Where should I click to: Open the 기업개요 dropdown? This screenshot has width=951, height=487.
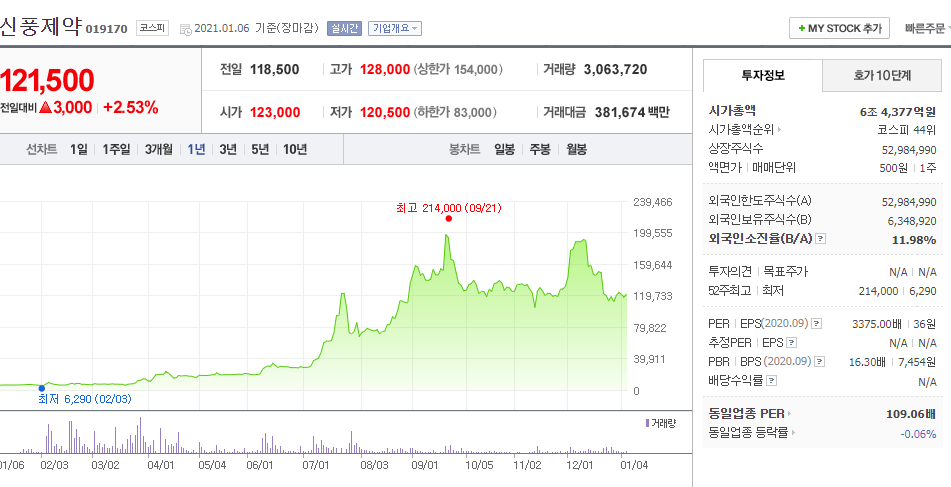point(395,29)
